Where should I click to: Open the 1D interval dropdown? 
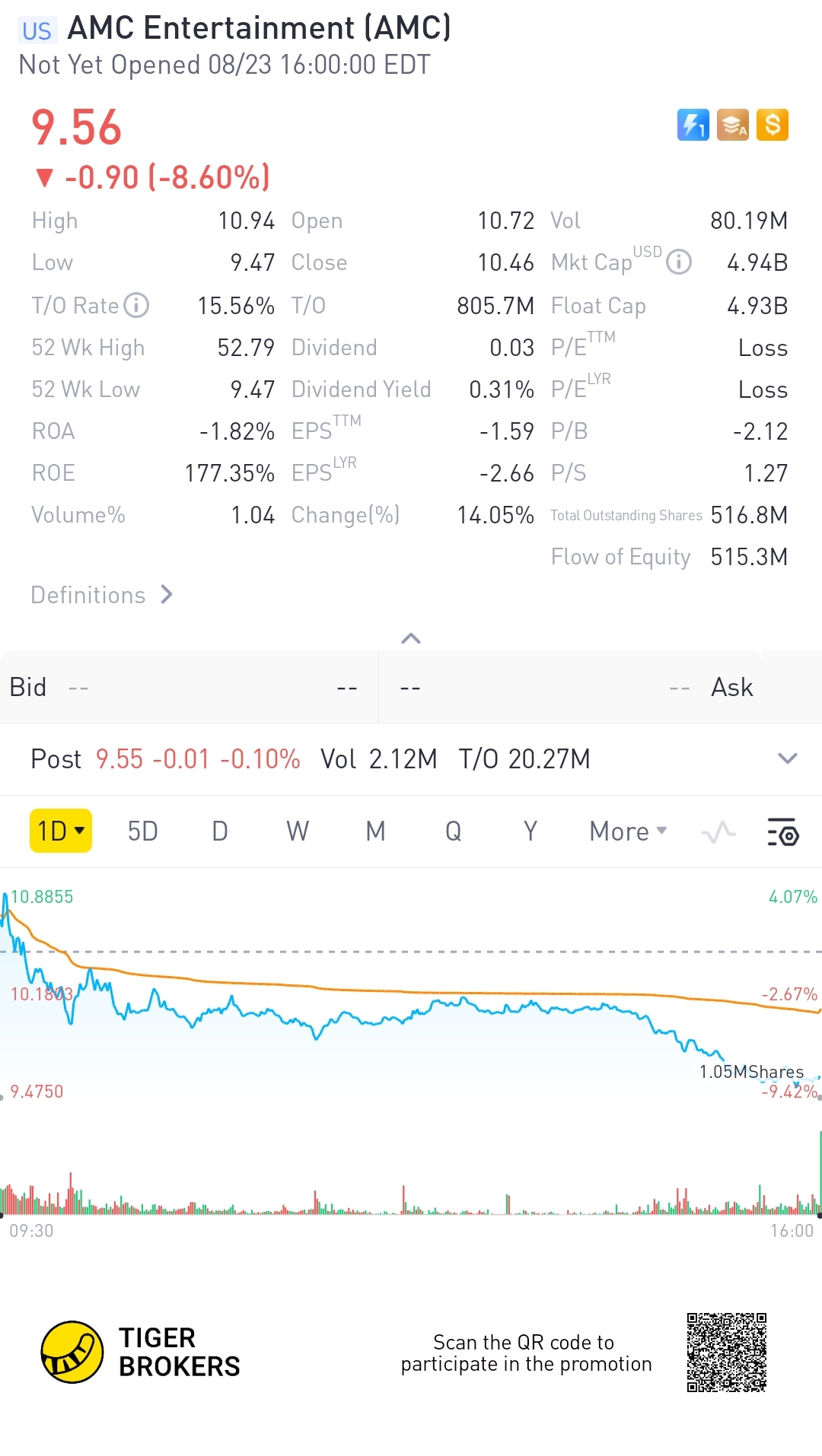coord(61,831)
